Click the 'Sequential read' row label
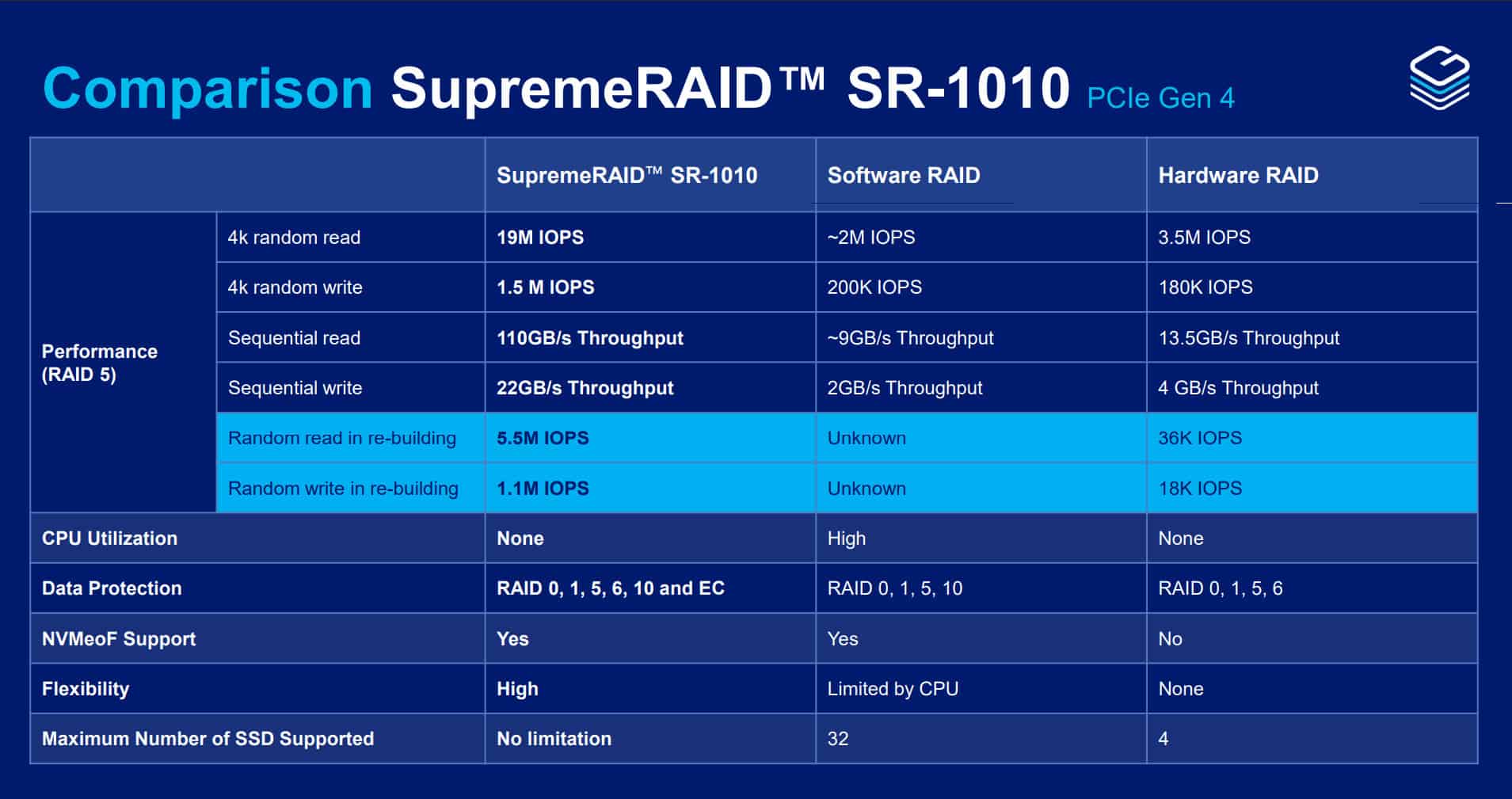The width and height of the screenshot is (1512, 799). point(294,338)
